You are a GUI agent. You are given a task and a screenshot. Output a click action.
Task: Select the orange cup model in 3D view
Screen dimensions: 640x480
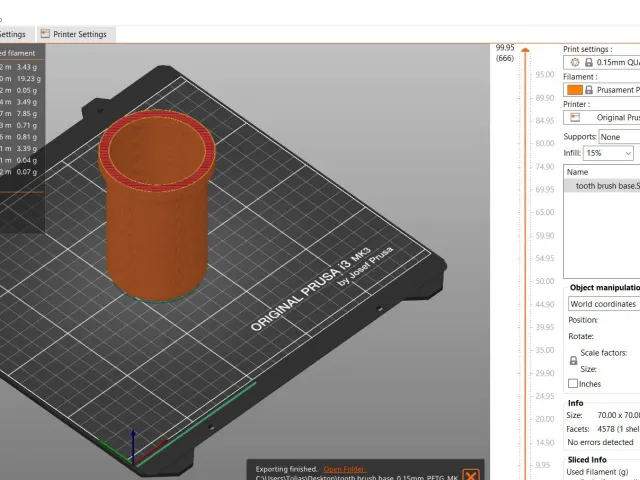157,207
